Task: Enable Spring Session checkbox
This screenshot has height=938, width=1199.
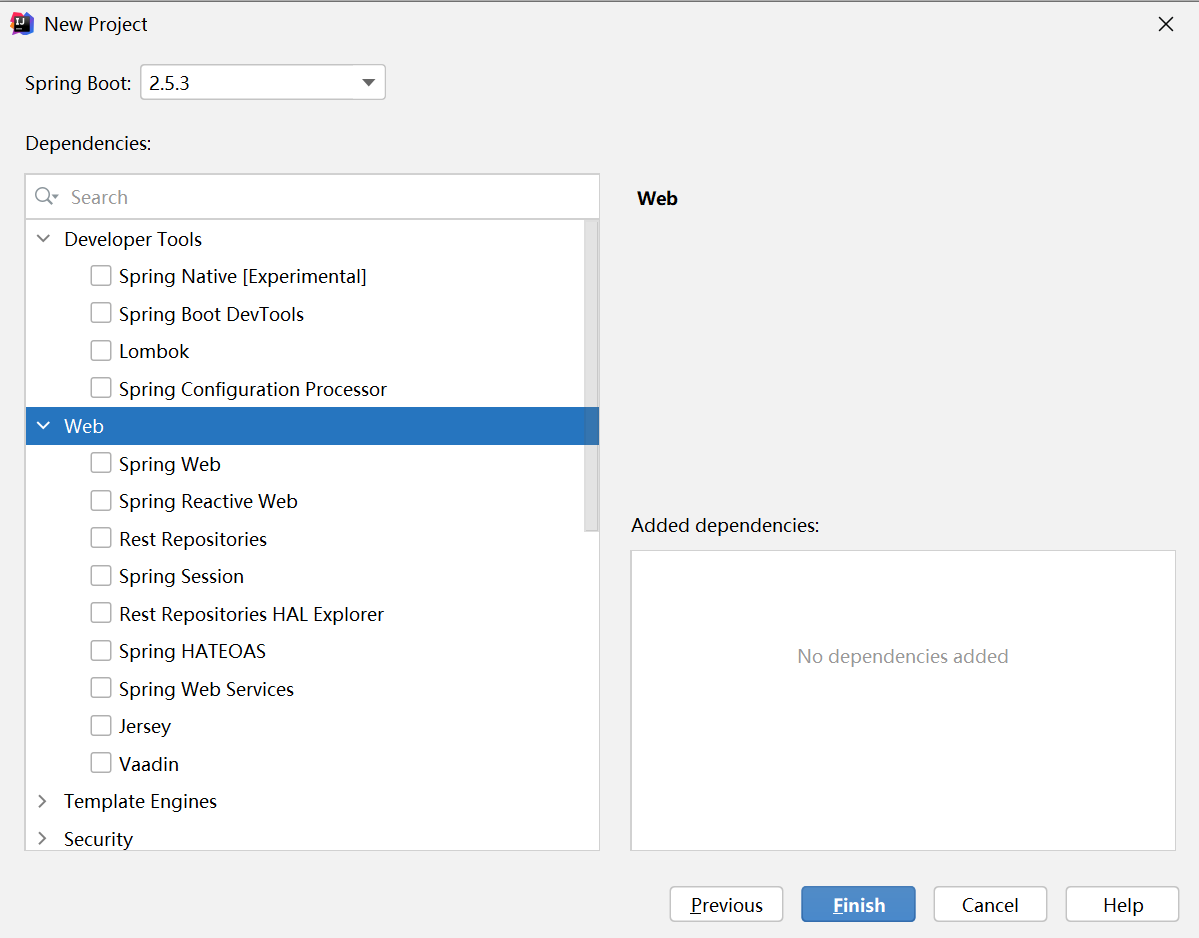Action: tap(101, 575)
